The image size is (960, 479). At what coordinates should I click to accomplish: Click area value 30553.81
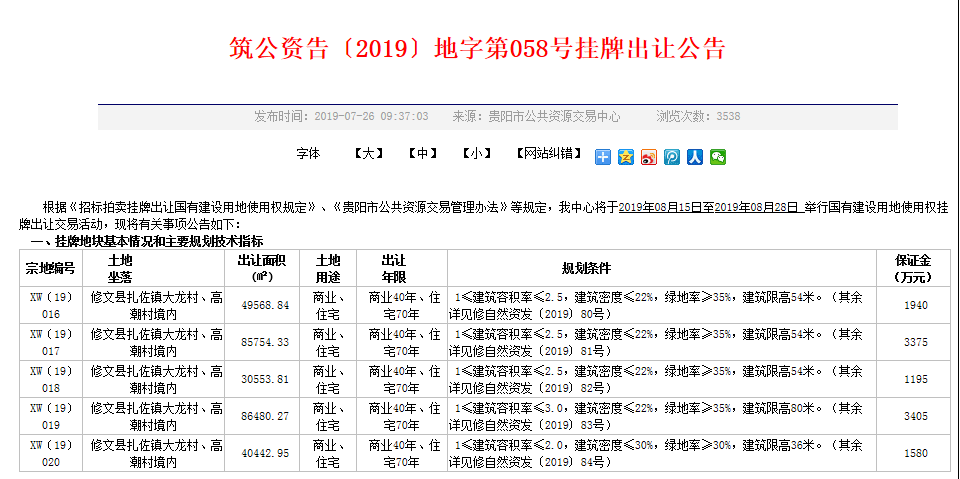coord(265,379)
